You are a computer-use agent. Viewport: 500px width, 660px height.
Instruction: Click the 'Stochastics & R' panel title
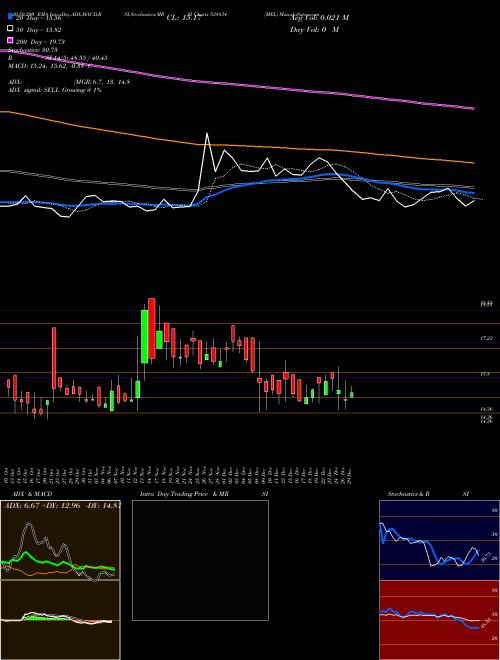(x=408, y=494)
